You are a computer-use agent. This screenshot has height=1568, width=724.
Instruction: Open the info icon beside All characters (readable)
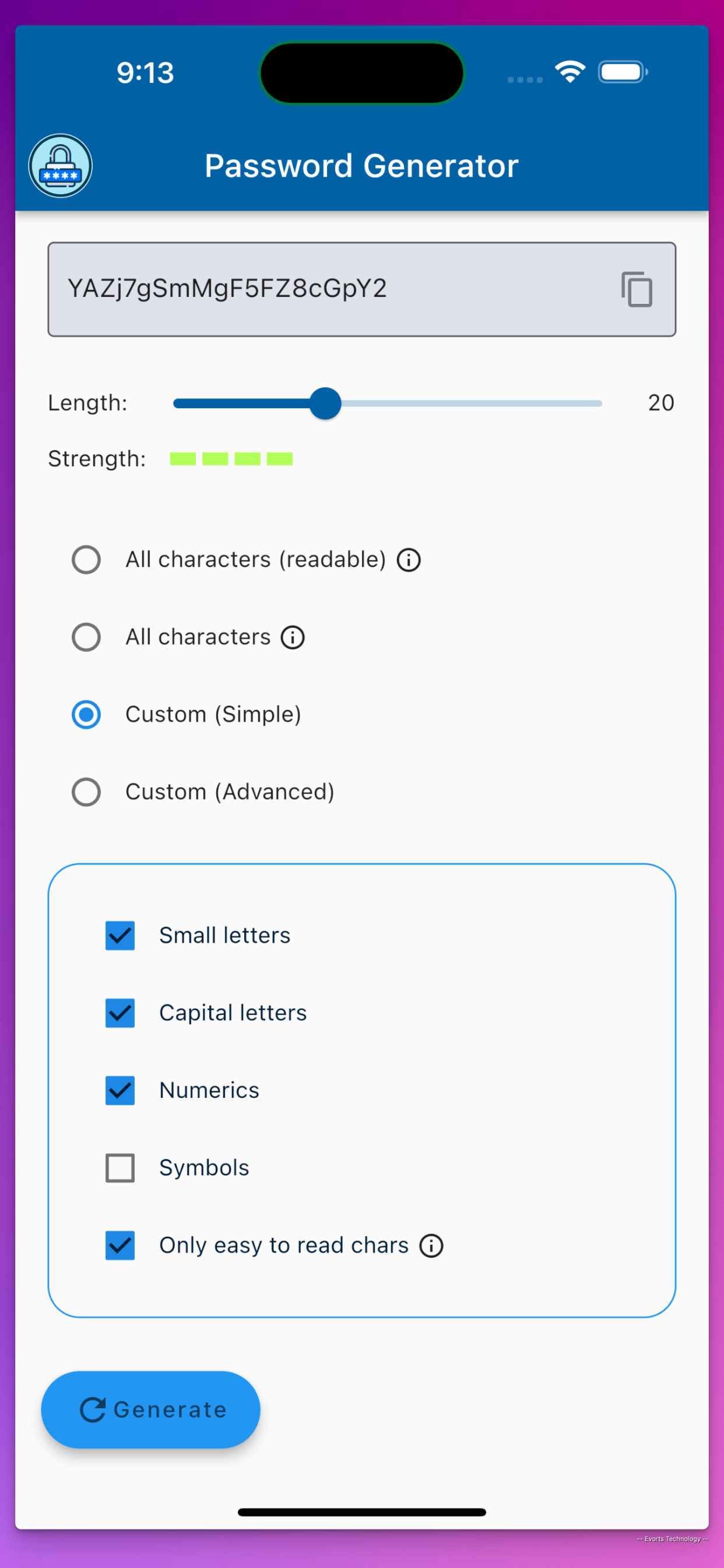(x=409, y=560)
